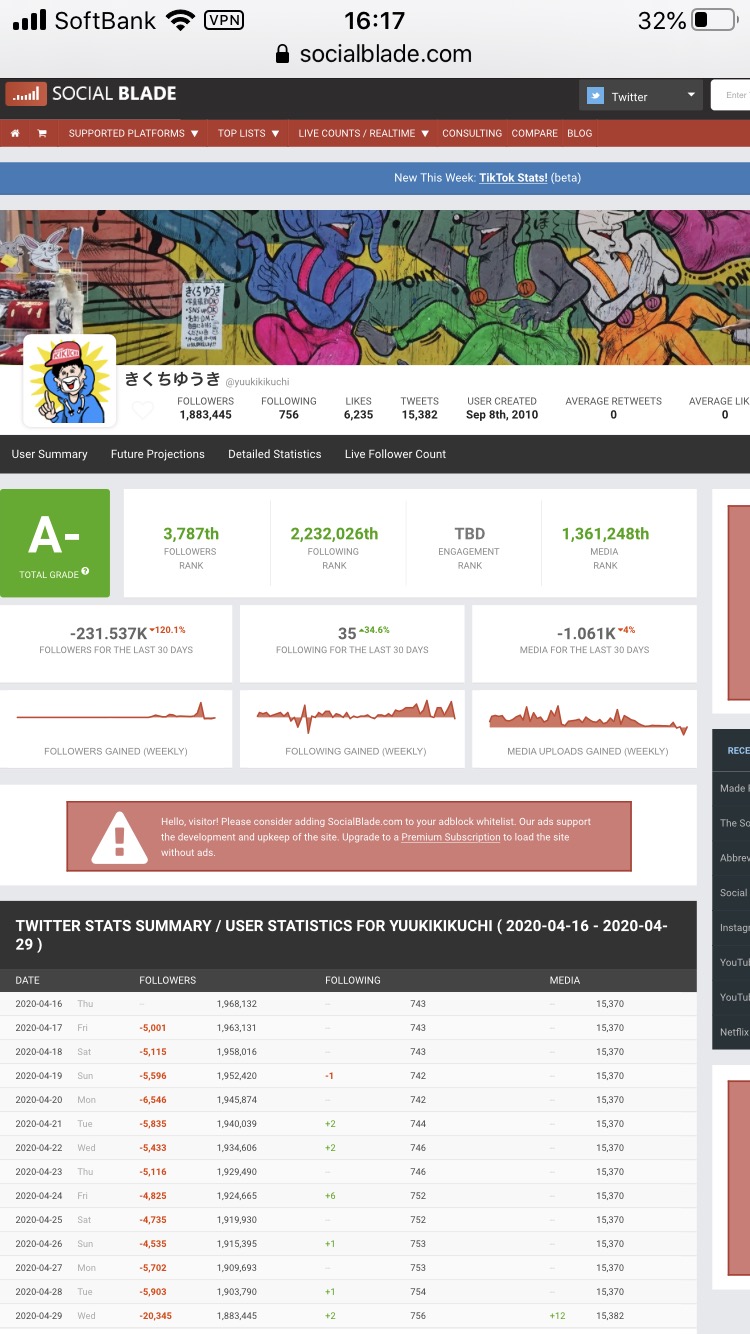
Task: Open the Followers Gained (Weekly) chart
Action: [x=116, y=728]
